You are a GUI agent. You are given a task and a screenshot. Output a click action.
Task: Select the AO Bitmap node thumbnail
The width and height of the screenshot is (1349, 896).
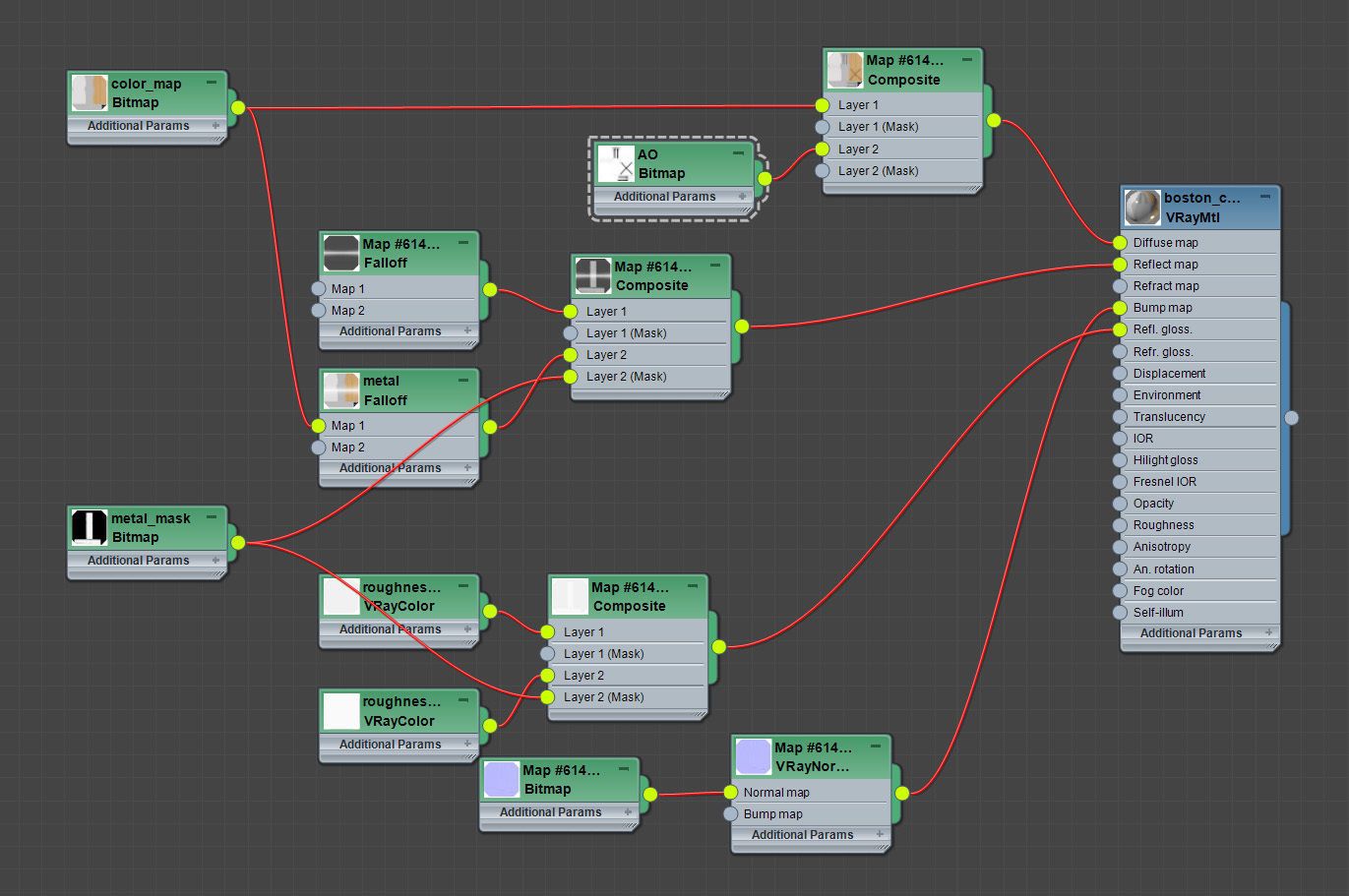(x=616, y=163)
